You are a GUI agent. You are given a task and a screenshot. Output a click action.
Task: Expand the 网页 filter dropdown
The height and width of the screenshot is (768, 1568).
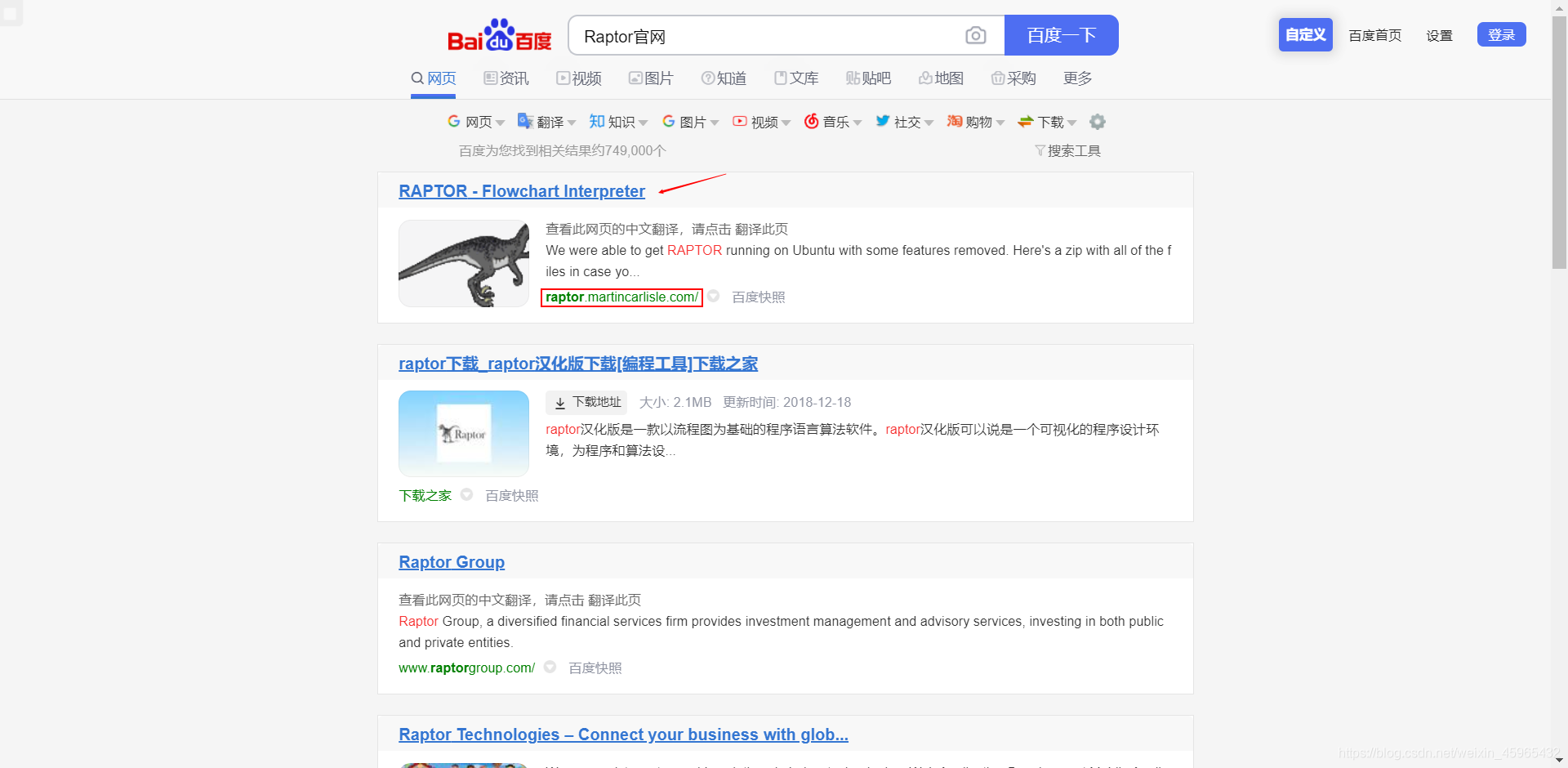pos(499,121)
